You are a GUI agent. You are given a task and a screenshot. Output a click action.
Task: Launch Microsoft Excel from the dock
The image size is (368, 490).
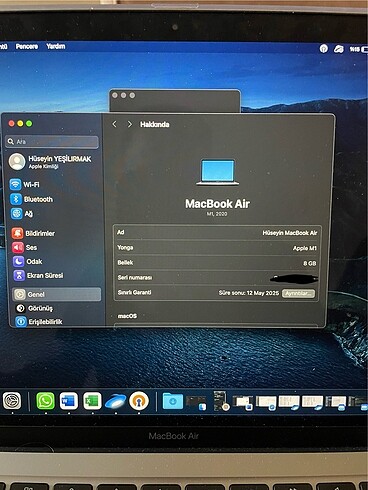point(92,401)
